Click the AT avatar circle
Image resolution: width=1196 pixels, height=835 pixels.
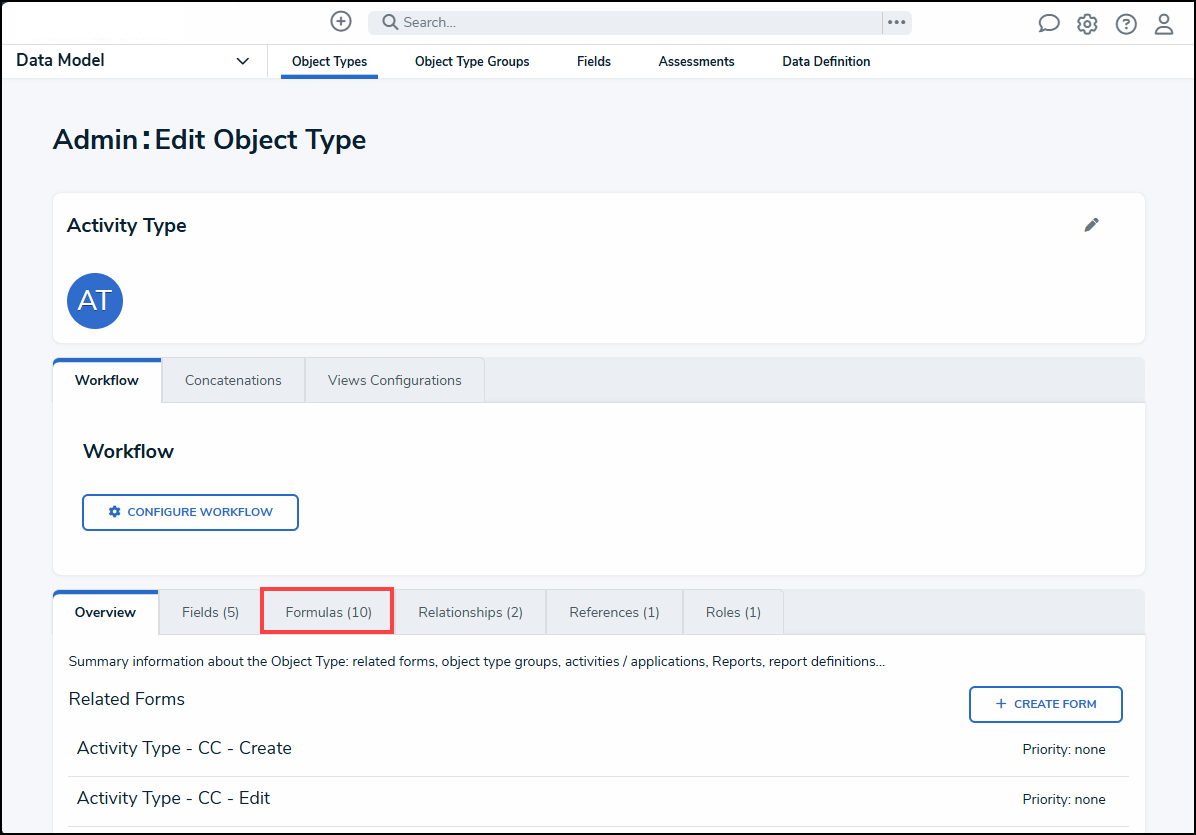(95, 301)
